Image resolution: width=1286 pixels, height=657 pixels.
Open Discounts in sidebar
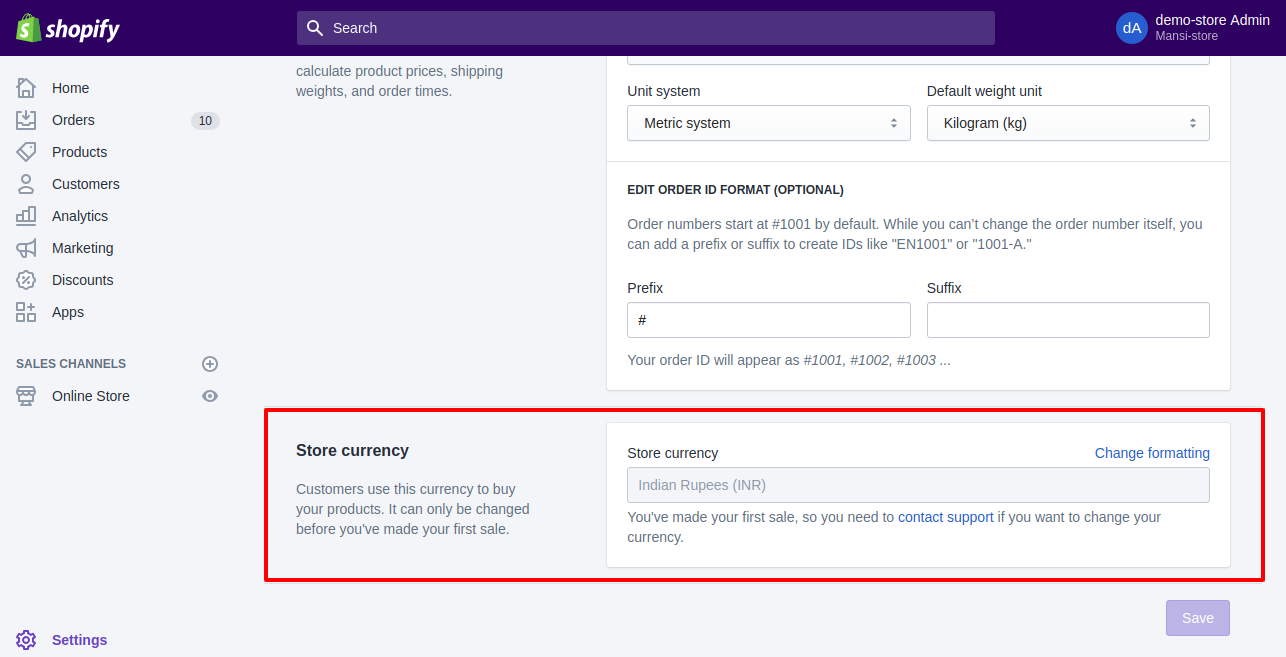pos(82,280)
